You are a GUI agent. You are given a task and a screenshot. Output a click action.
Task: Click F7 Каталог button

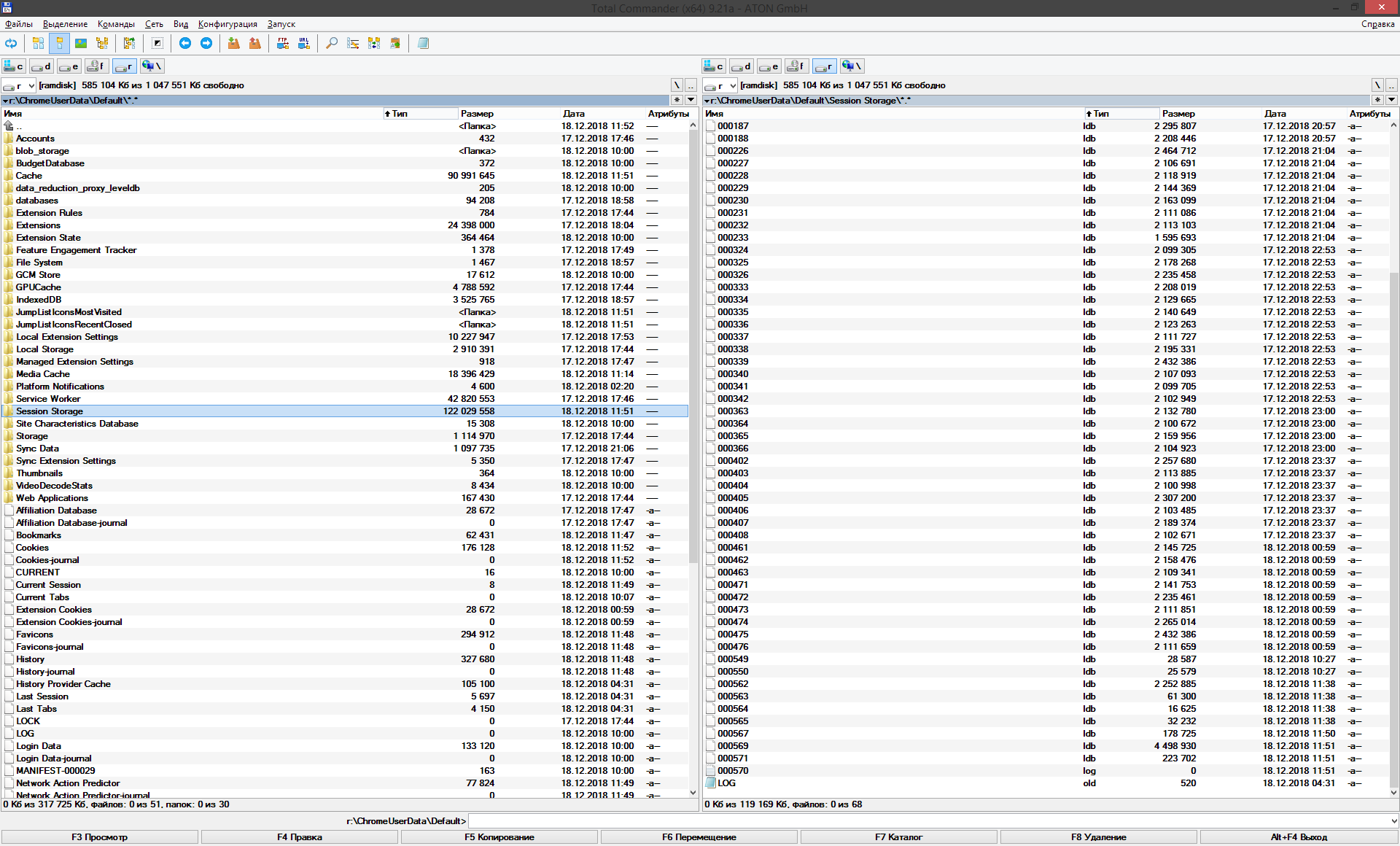(x=899, y=837)
